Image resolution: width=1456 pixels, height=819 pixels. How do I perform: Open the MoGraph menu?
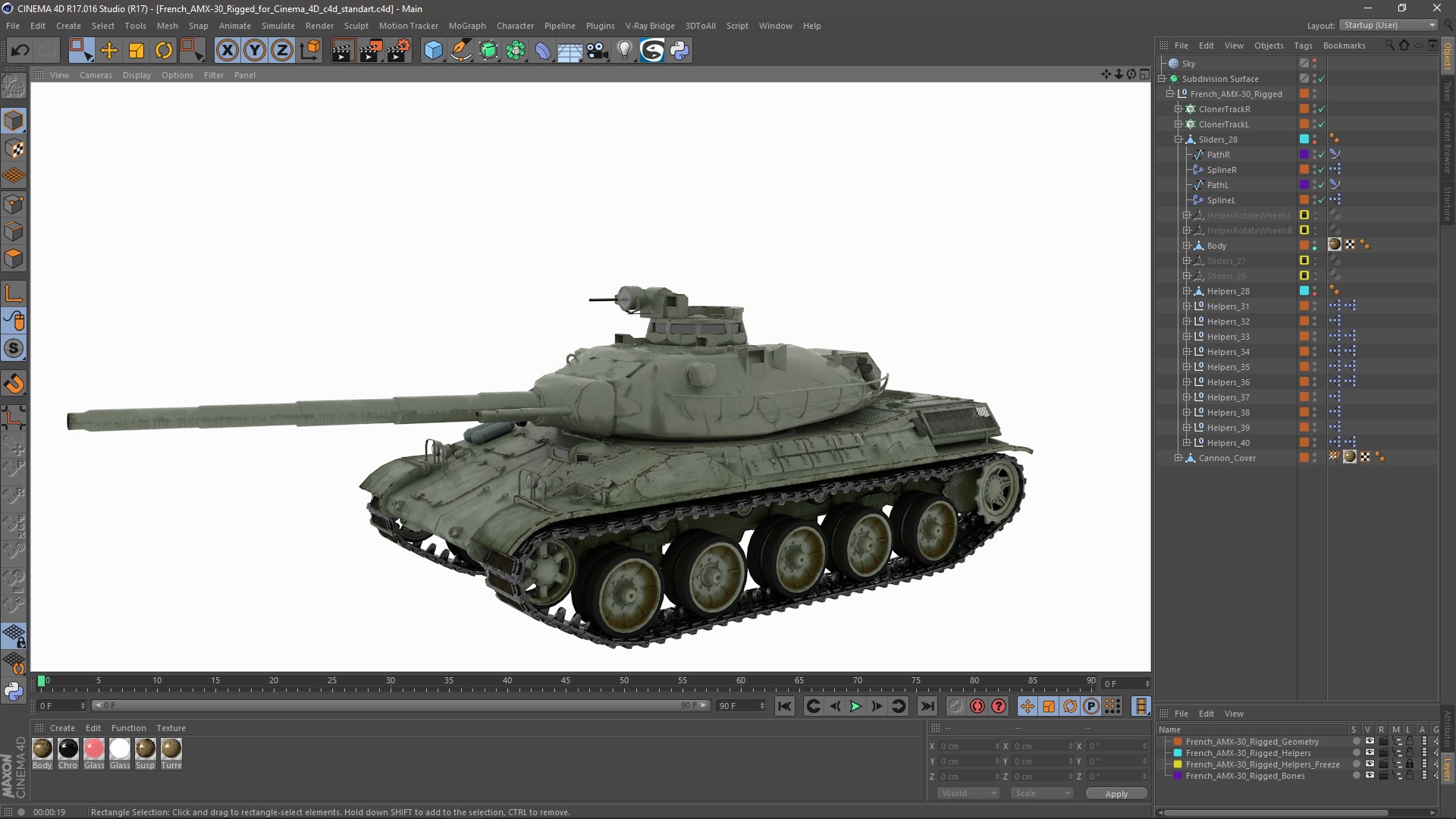coord(466,26)
